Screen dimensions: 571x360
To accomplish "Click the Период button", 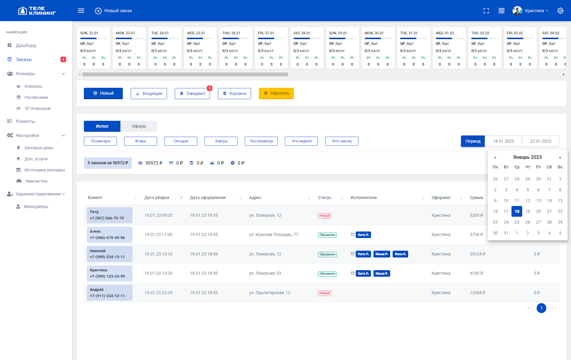I will pyautogui.click(x=473, y=141).
